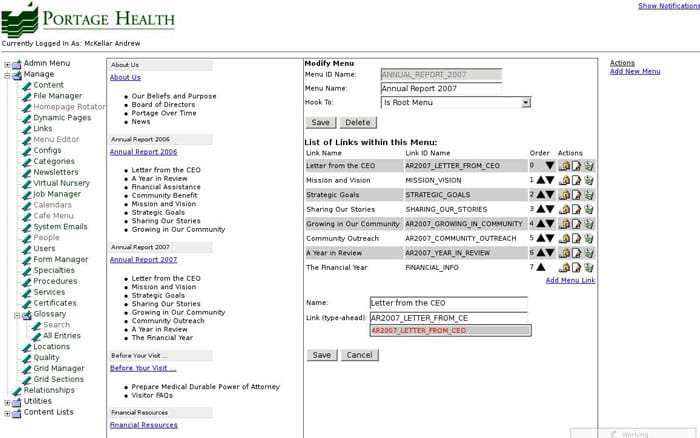Click the trash icon for The Financial Year
This screenshot has height=438, width=700.
tap(589, 267)
